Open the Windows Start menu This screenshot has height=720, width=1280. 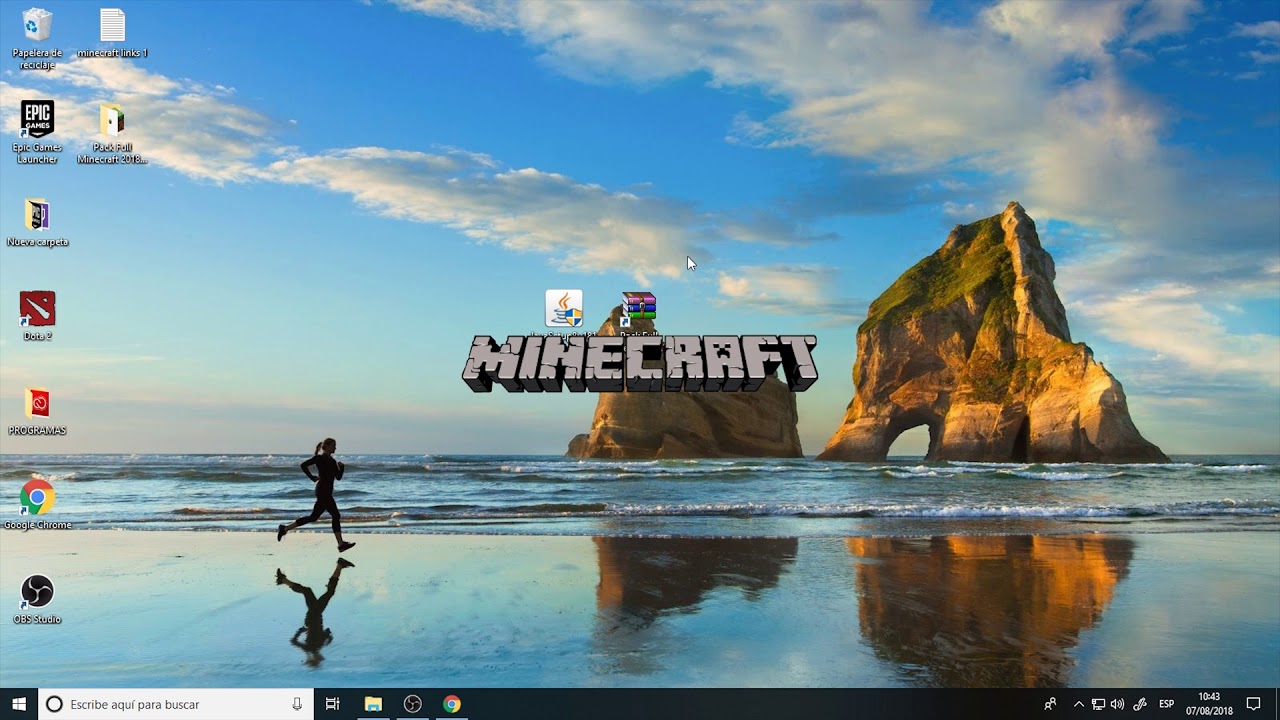18,704
